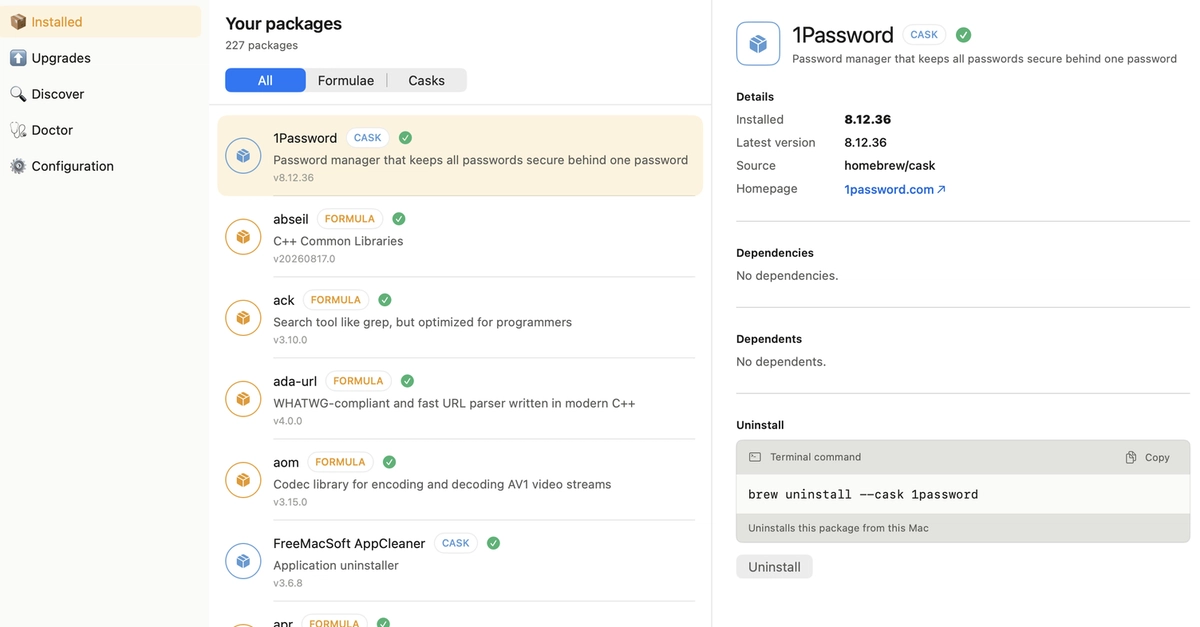Click the aom package icon
The width and height of the screenshot is (1200, 627).
click(x=243, y=480)
